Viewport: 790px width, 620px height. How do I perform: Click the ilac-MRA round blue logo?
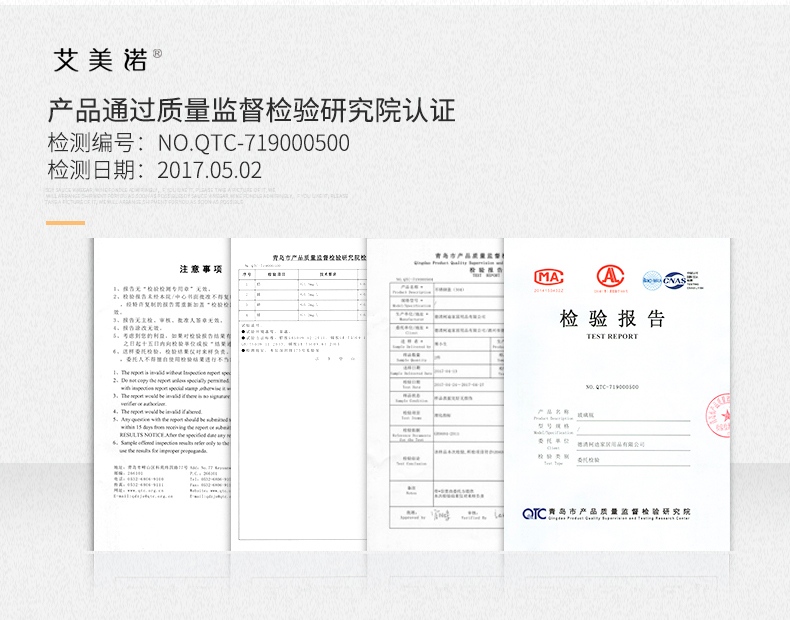click(652, 281)
